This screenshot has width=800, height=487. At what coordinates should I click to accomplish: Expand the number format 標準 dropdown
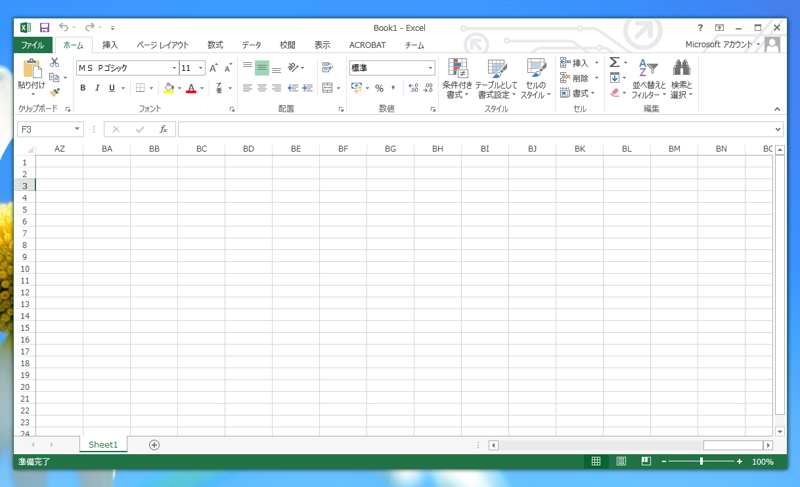(430, 68)
